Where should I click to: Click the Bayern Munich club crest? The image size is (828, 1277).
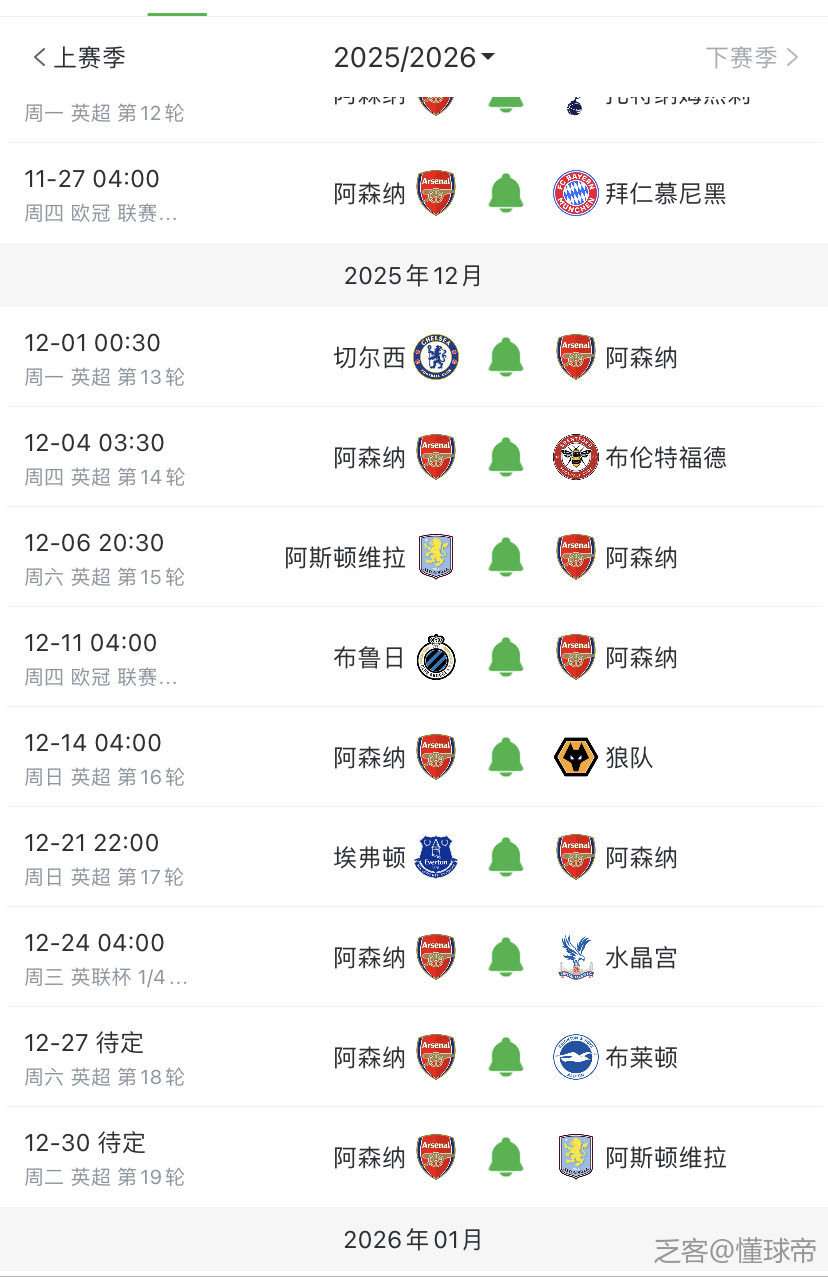(575, 193)
